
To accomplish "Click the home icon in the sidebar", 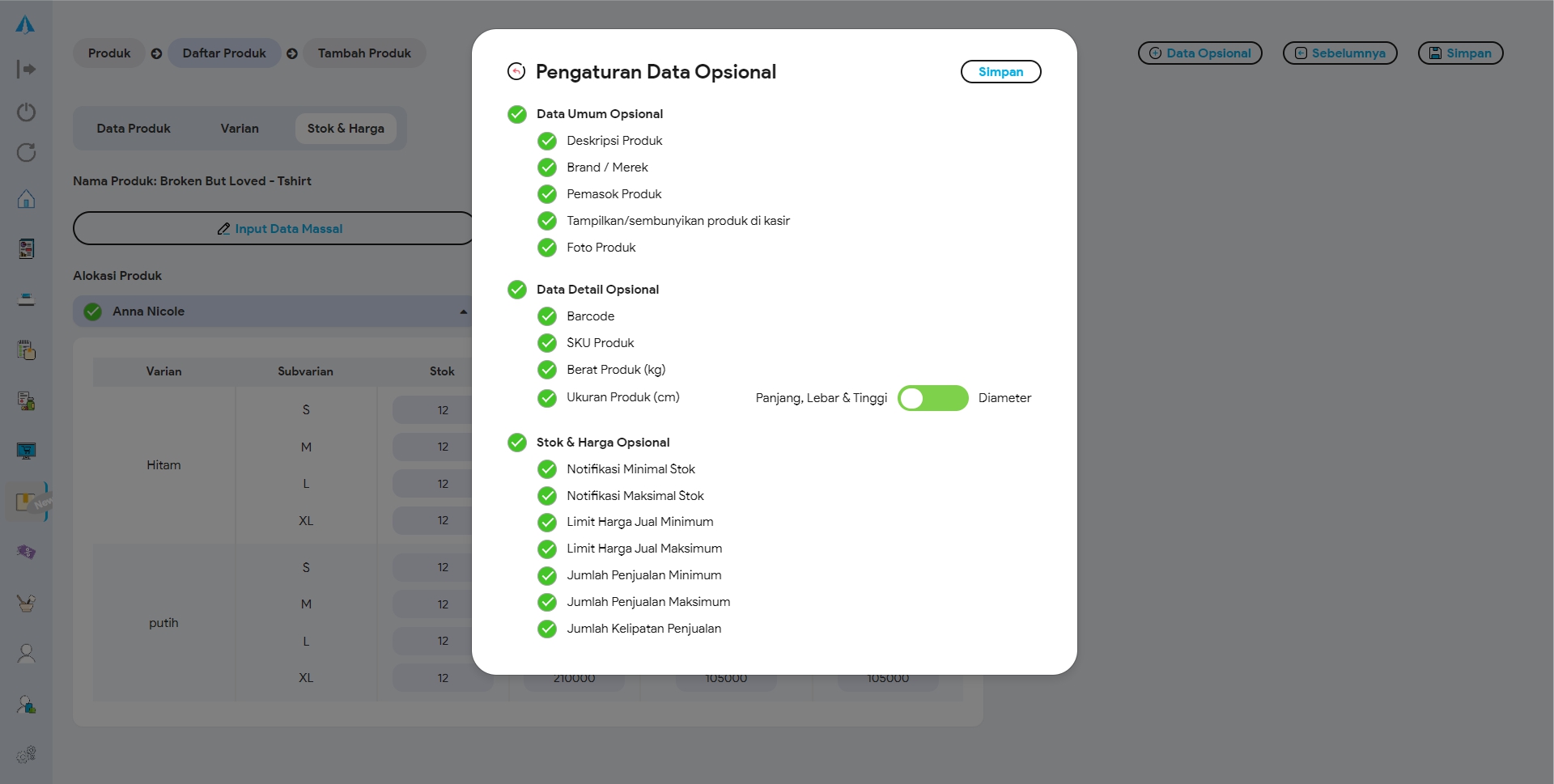I will 26,199.
